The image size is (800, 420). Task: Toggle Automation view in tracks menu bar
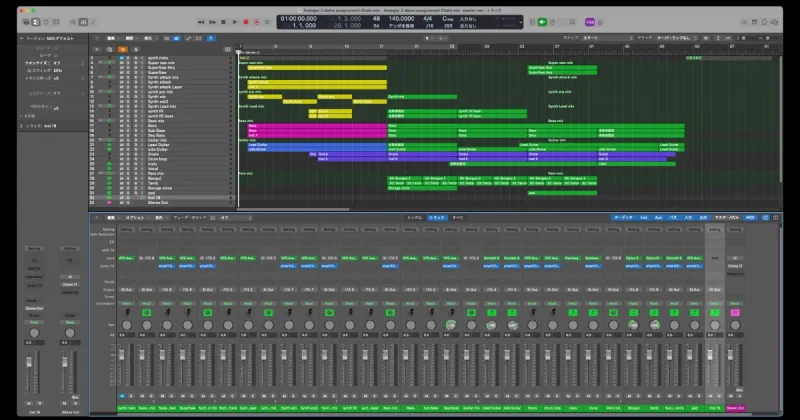(188, 38)
